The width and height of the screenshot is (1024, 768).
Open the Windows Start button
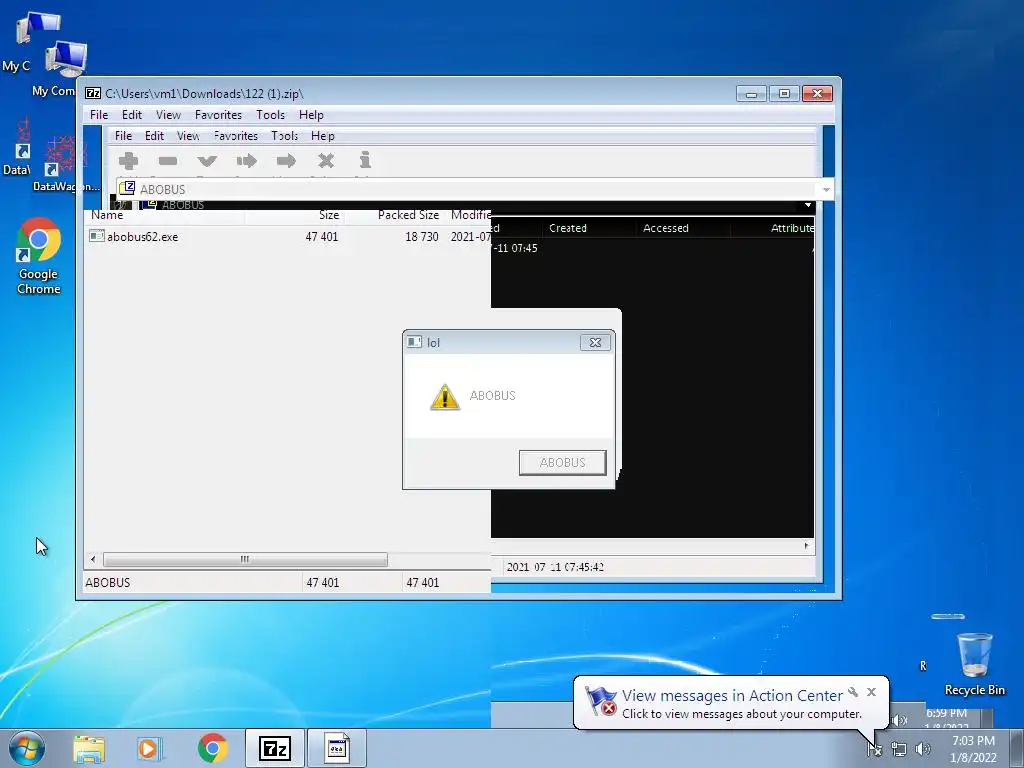pos(27,748)
